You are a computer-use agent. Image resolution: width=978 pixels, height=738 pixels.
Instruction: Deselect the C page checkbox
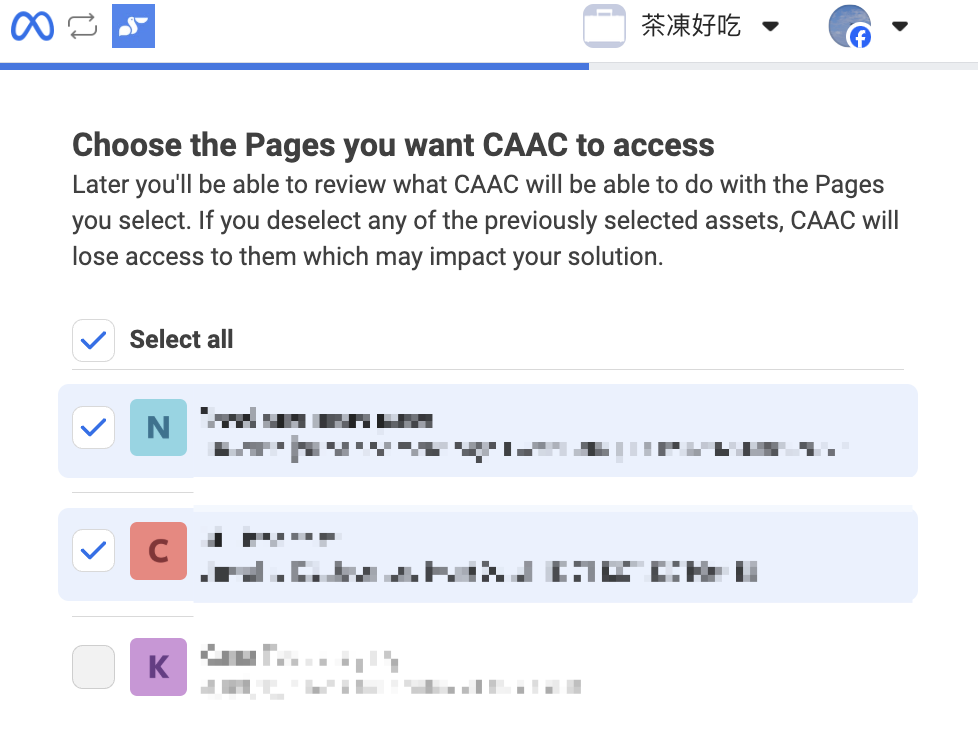coord(94,551)
